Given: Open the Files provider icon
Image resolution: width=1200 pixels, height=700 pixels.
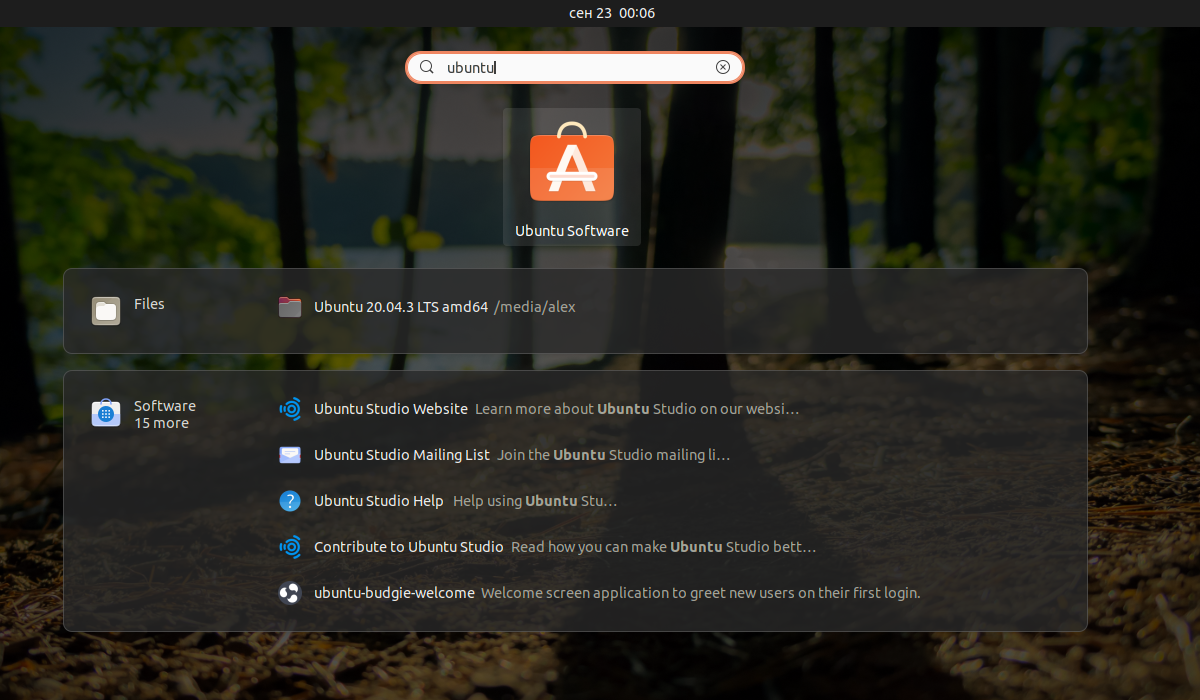Looking at the screenshot, I should click(x=106, y=311).
